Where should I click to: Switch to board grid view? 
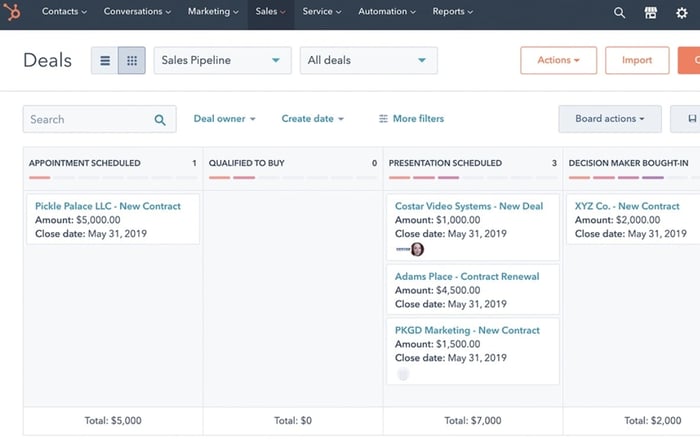pos(132,61)
